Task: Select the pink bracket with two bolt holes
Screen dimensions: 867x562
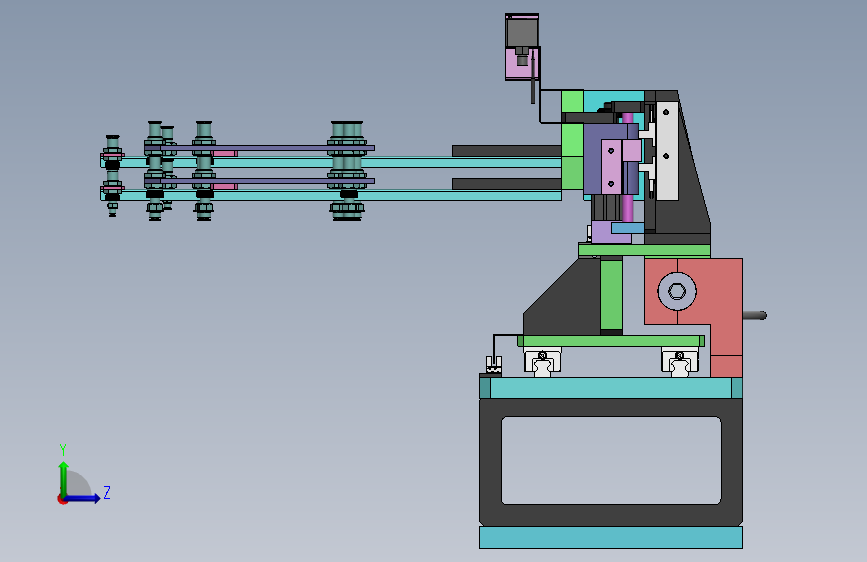Action: coord(611,166)
